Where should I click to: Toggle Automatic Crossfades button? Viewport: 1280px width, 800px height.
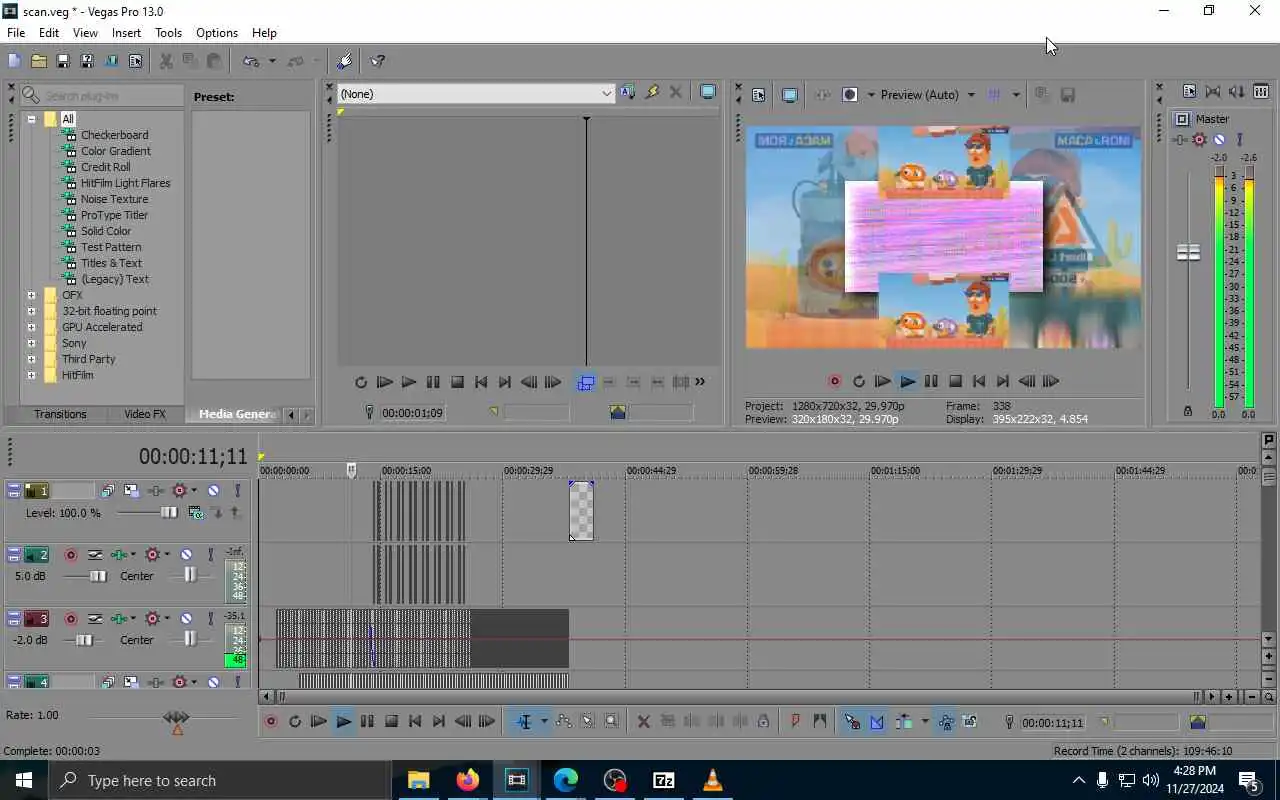click(x=877, y=721)
